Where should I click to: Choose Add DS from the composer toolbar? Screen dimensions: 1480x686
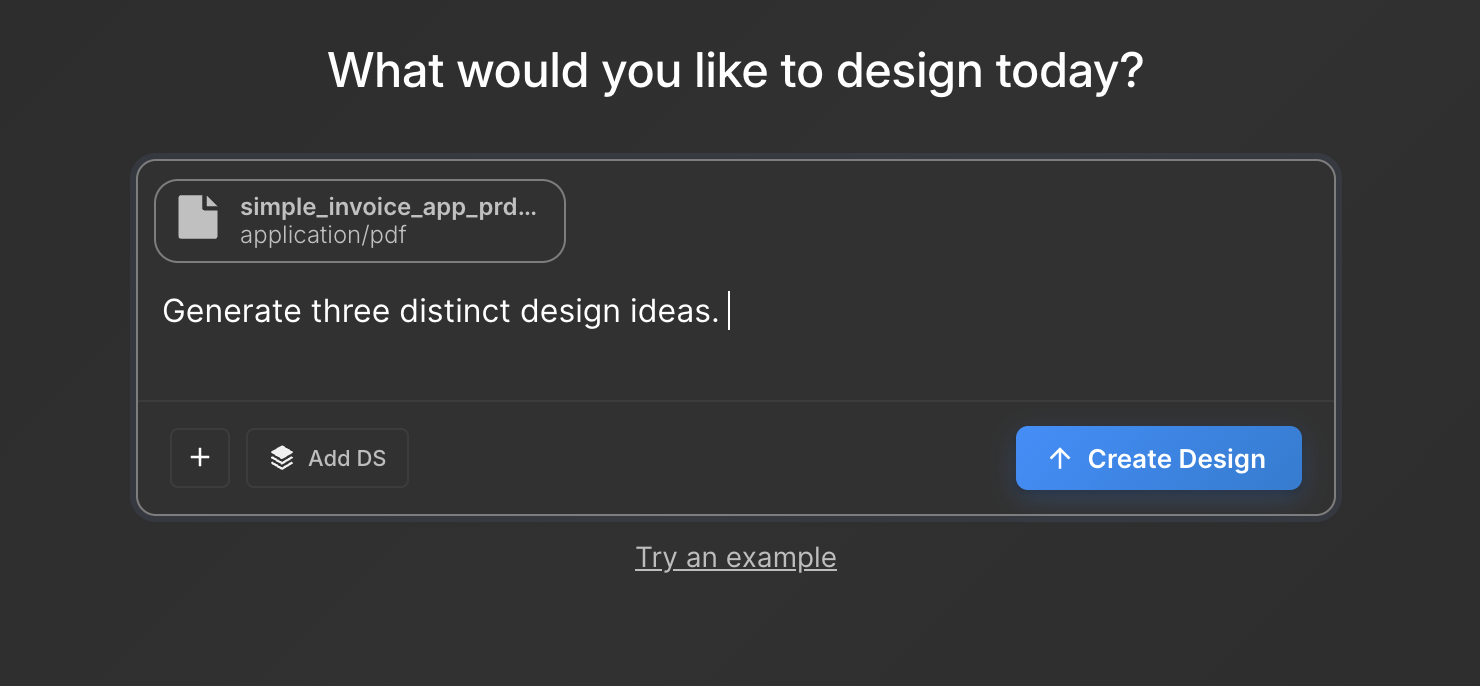pos(327,458)
